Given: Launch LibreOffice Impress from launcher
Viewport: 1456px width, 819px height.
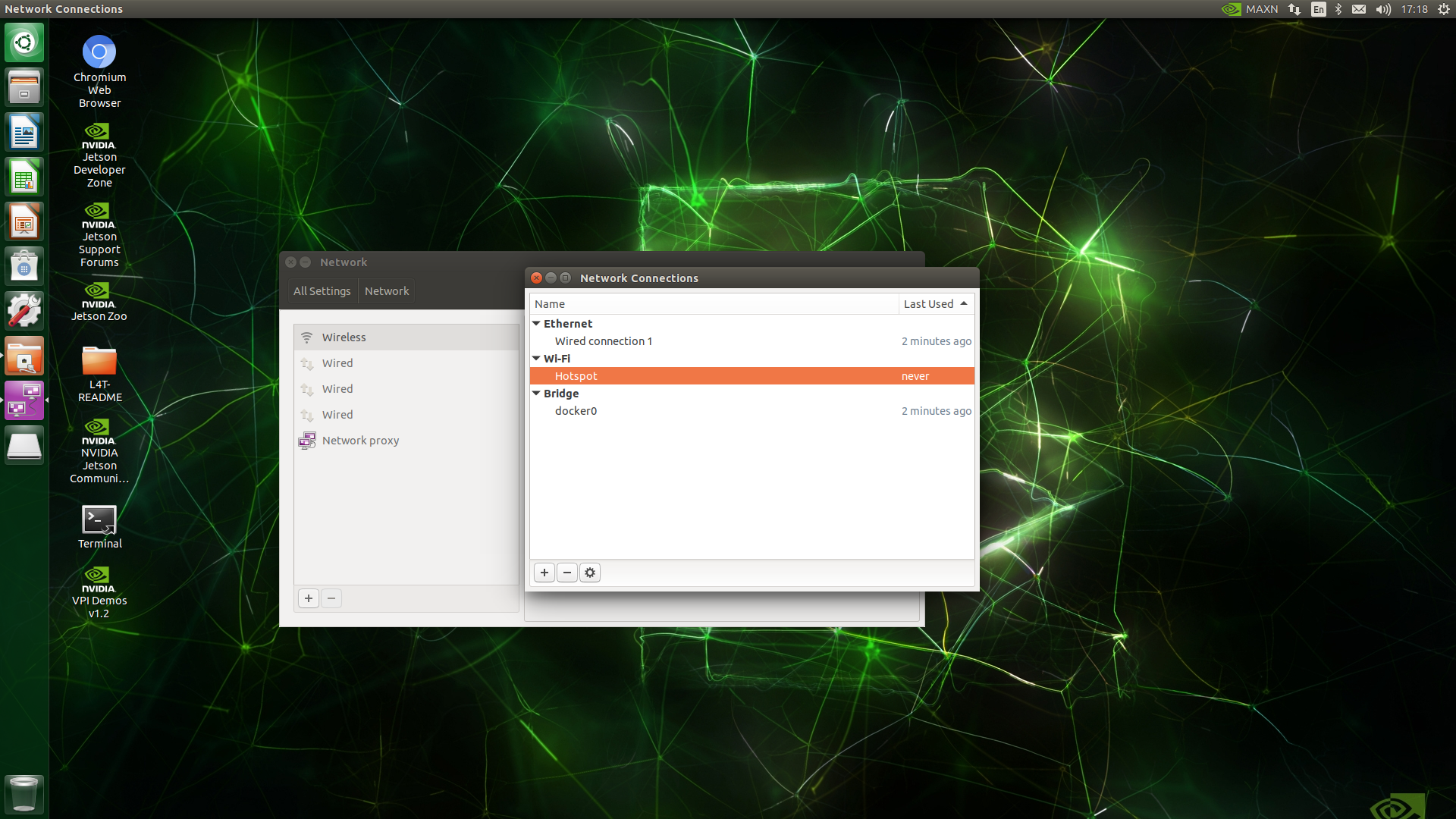Looking at the screenshot, I should point(24,221).
